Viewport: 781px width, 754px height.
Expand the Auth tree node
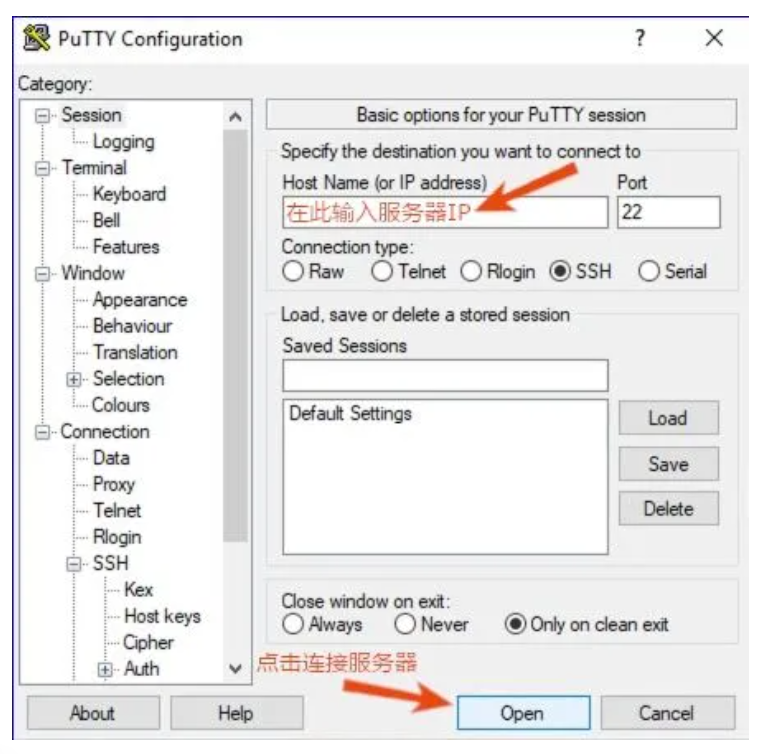[x=105, y=669]
